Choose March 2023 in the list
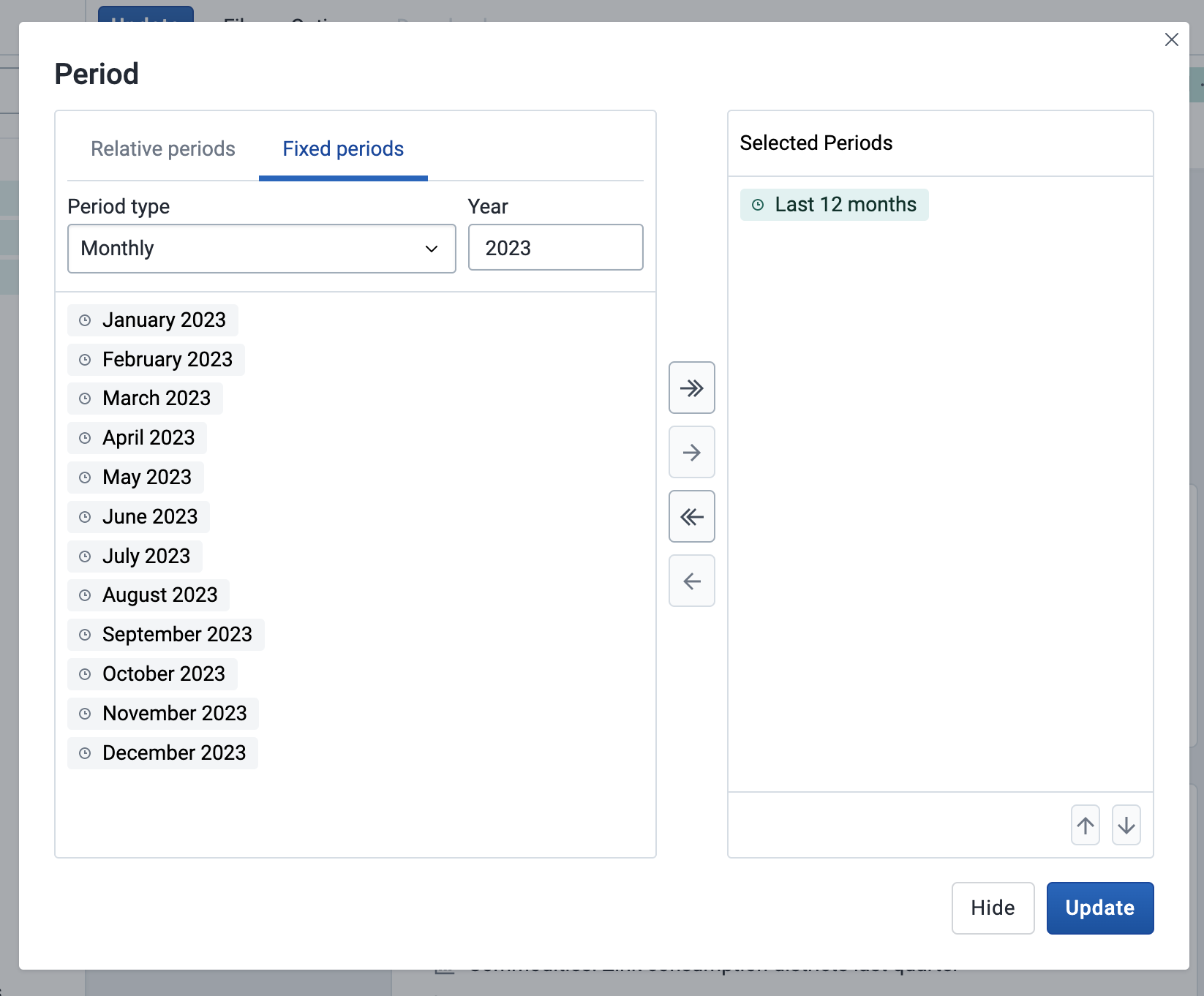The image size is (1204, 996). point(146,399)
